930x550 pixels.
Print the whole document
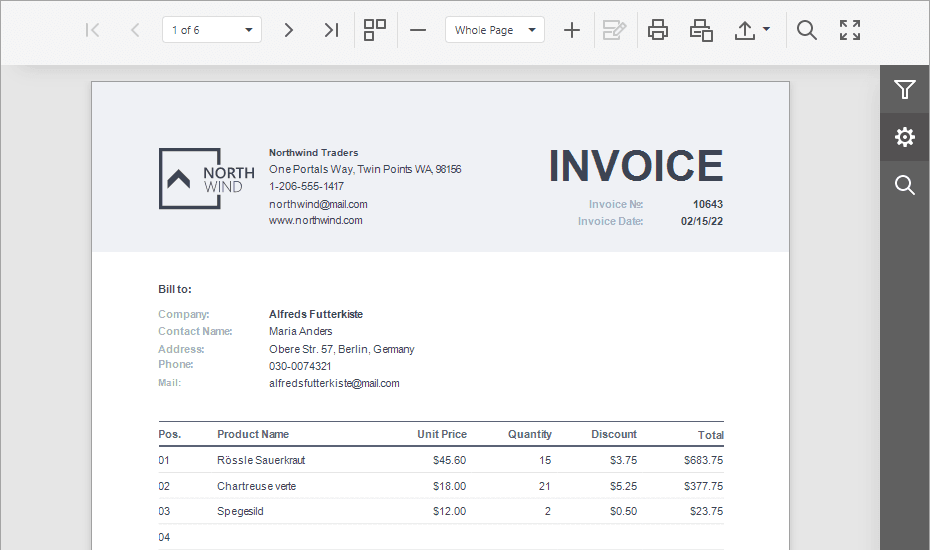coord(658,30)
